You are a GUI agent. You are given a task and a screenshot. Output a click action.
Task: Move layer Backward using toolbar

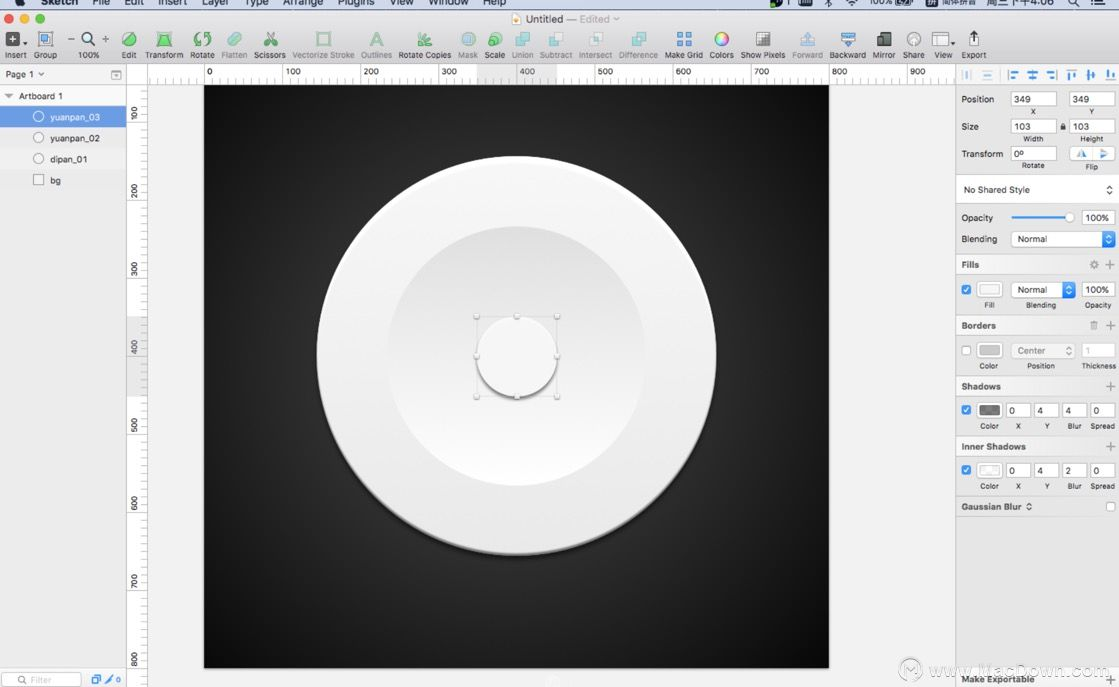click(848, 44)
